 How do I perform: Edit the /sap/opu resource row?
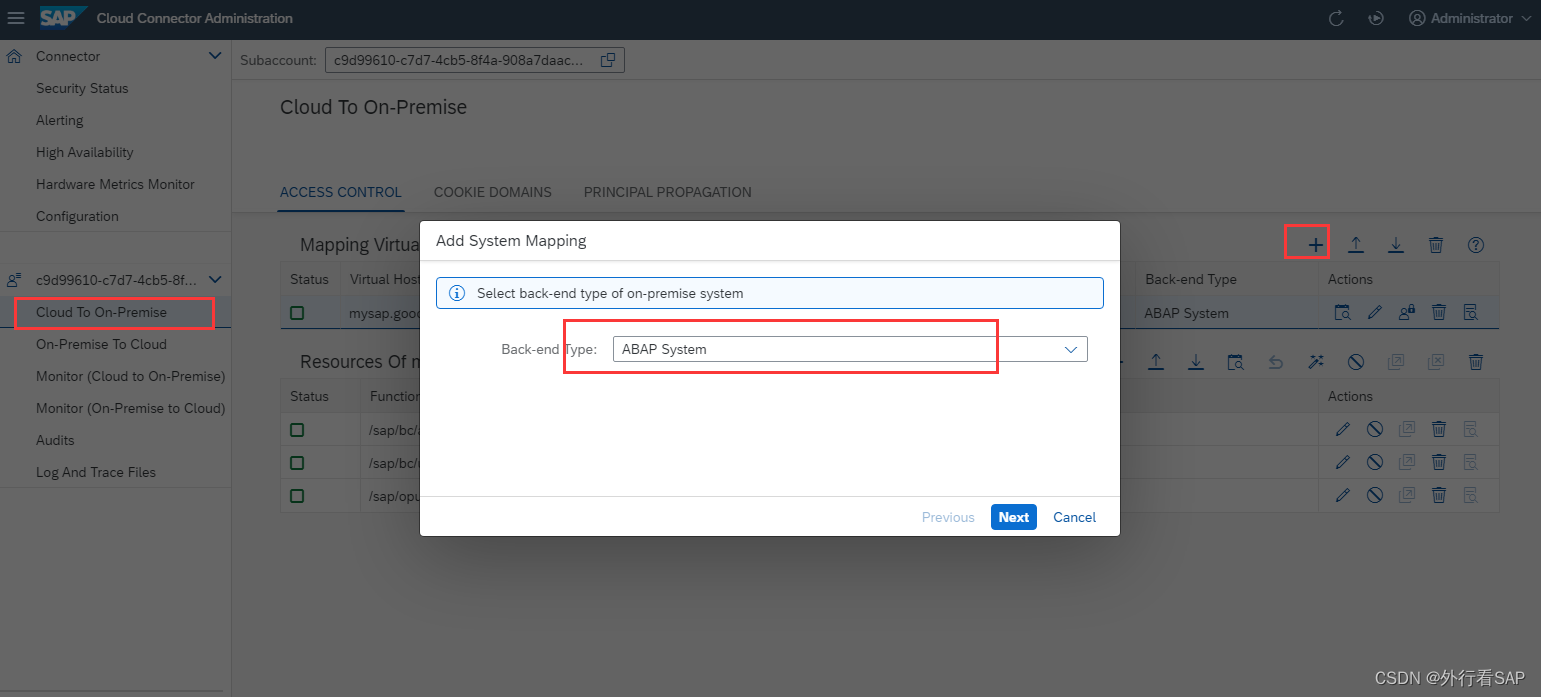1343,495
